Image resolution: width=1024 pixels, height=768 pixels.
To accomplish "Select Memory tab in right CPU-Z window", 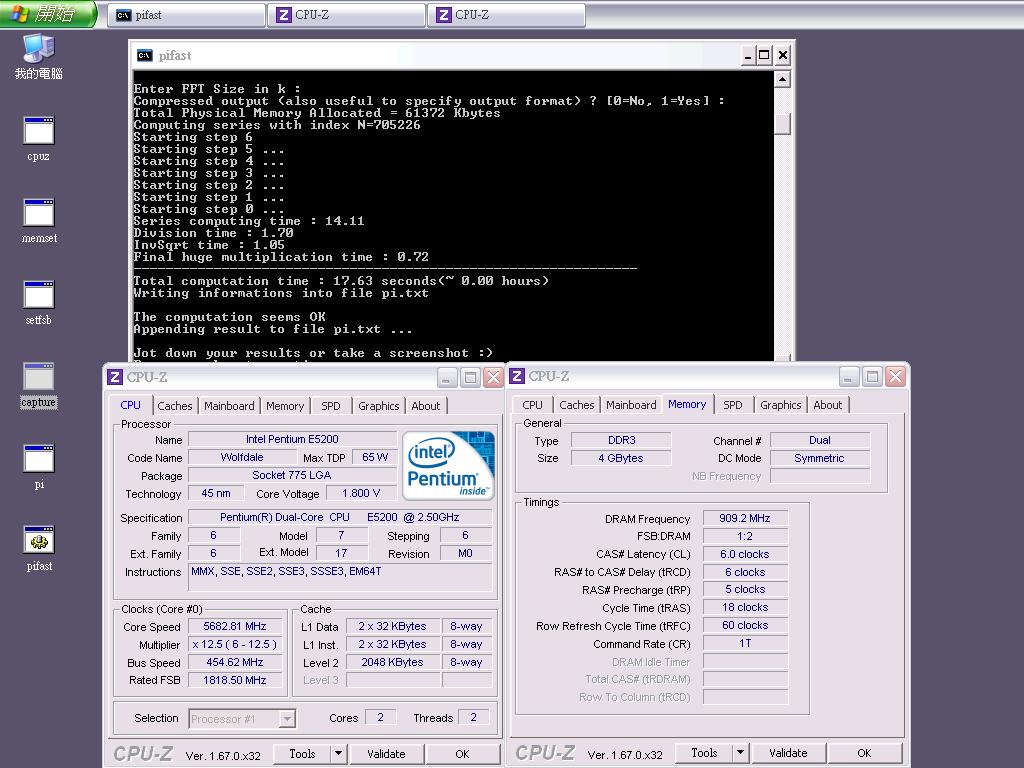I will pyautogui.click(x=687, y=404).
